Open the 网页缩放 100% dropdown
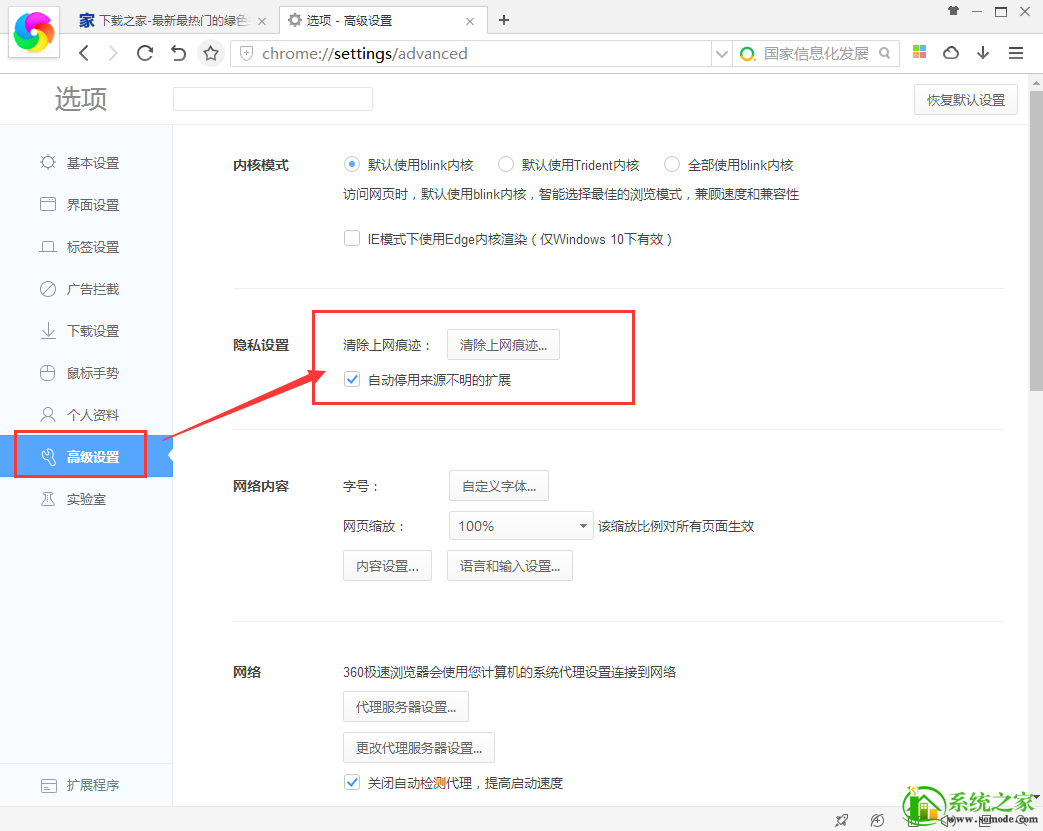Screen dimensions: 1043x831 (x=521, y=524)
